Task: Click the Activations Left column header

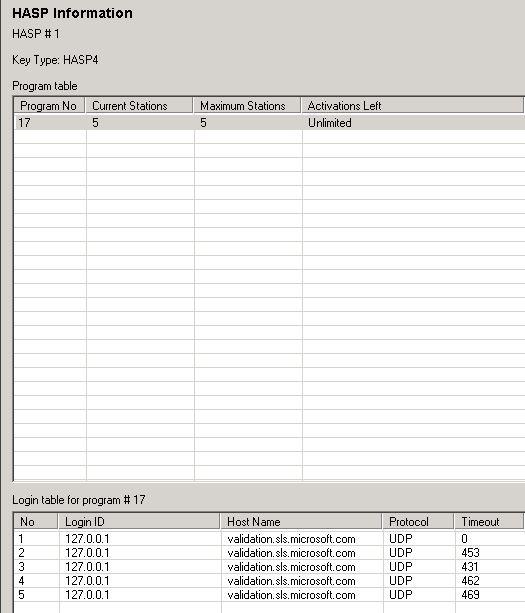Action: pyautogui.click(x=412, y=106)
